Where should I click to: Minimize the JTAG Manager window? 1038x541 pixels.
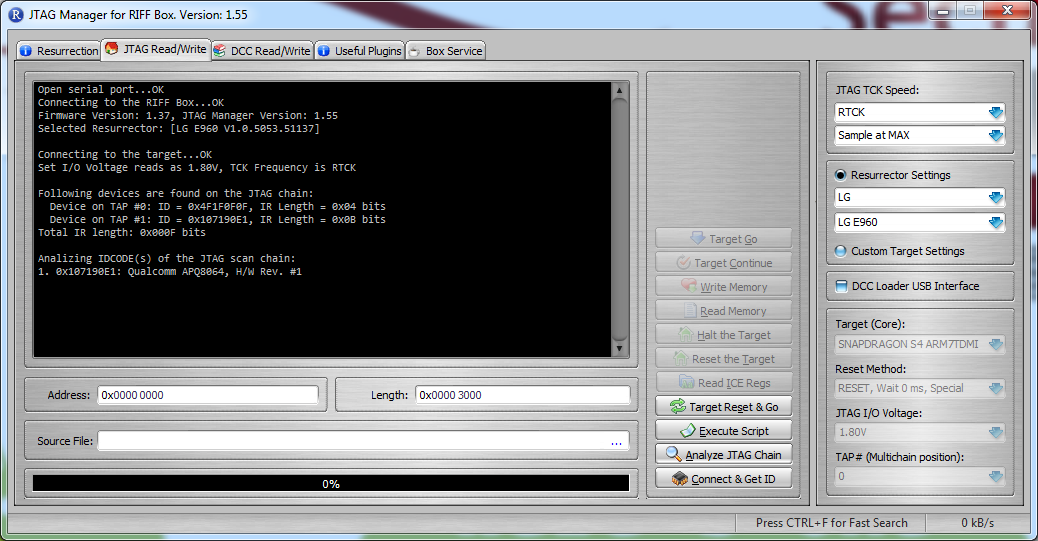click(x=943, y=11)
